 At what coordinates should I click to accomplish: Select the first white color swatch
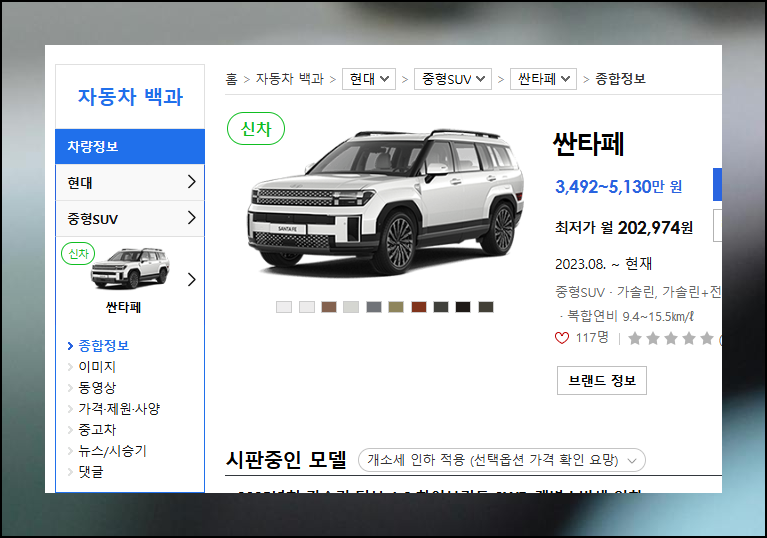(284, 307)
